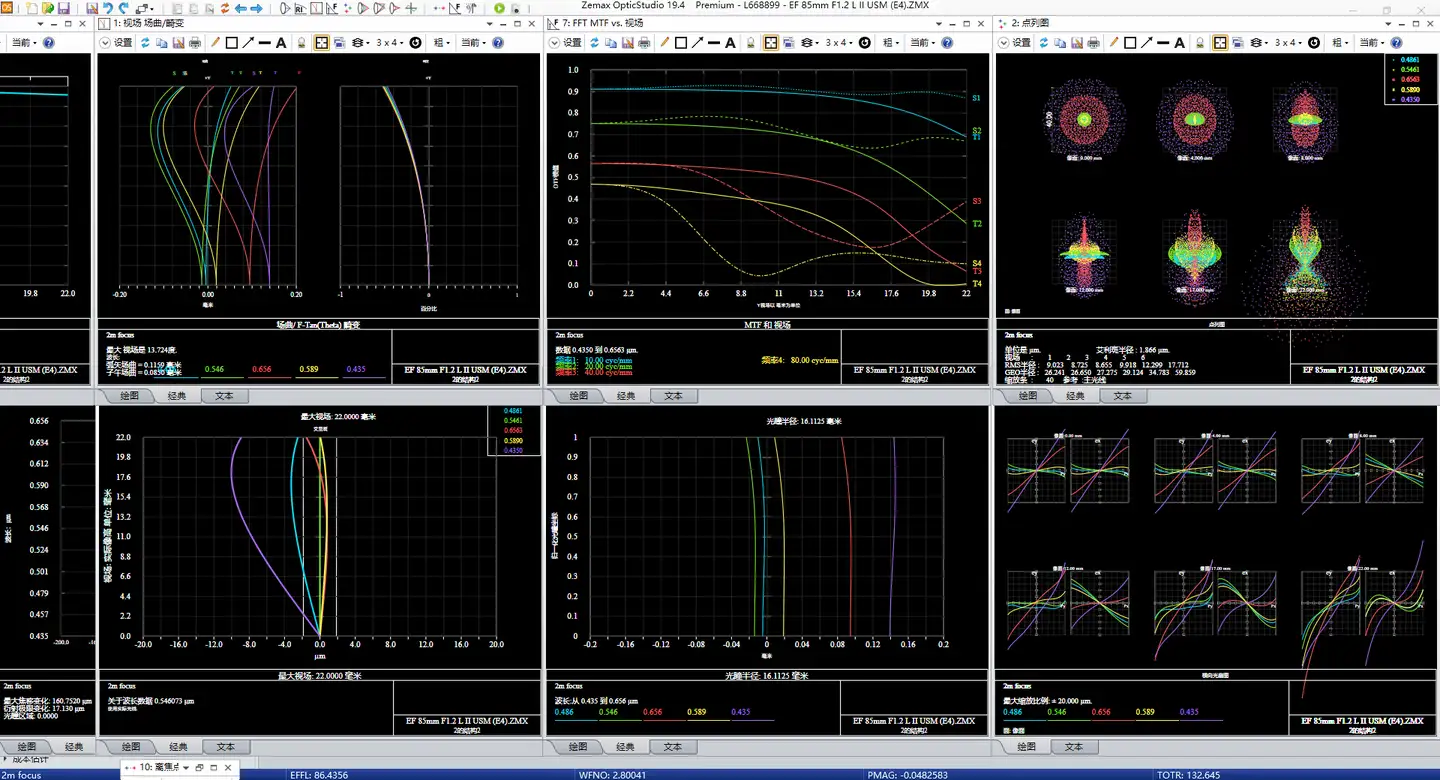This screenshot has height=780, width=1440.
Task: Open a file using main toolbar folder icon
Action: pos(47,8)
